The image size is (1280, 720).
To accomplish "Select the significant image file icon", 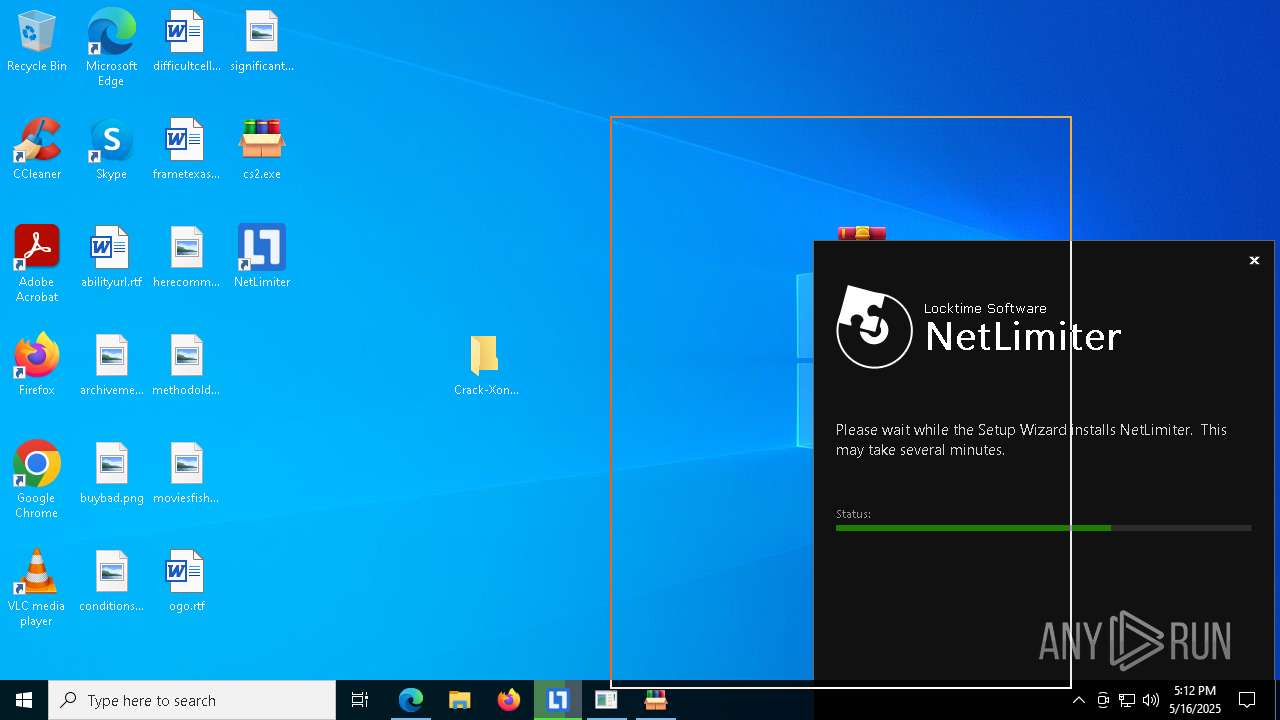I will point(262,42).
